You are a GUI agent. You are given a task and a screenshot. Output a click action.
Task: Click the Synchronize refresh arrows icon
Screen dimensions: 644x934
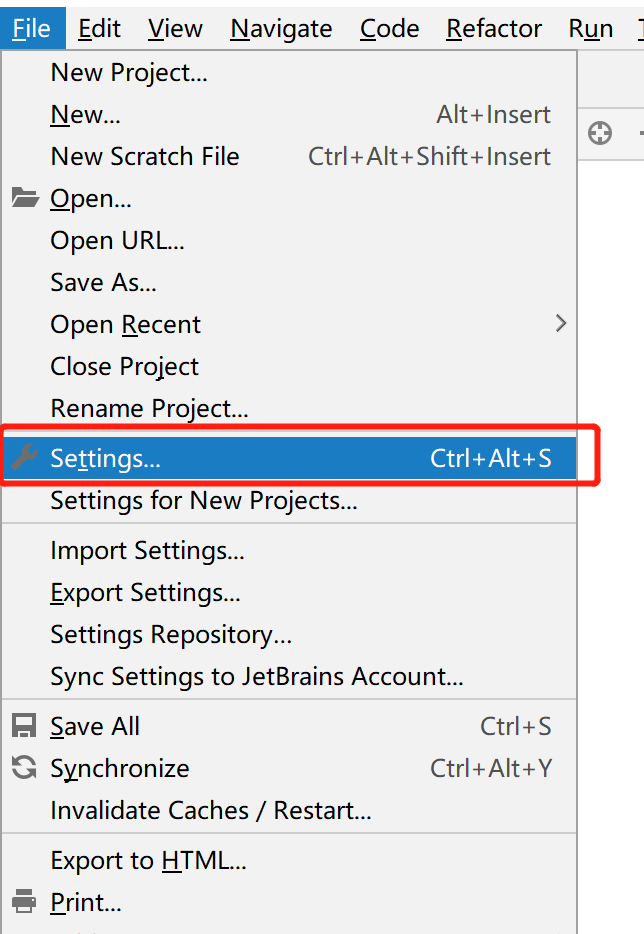24,767
